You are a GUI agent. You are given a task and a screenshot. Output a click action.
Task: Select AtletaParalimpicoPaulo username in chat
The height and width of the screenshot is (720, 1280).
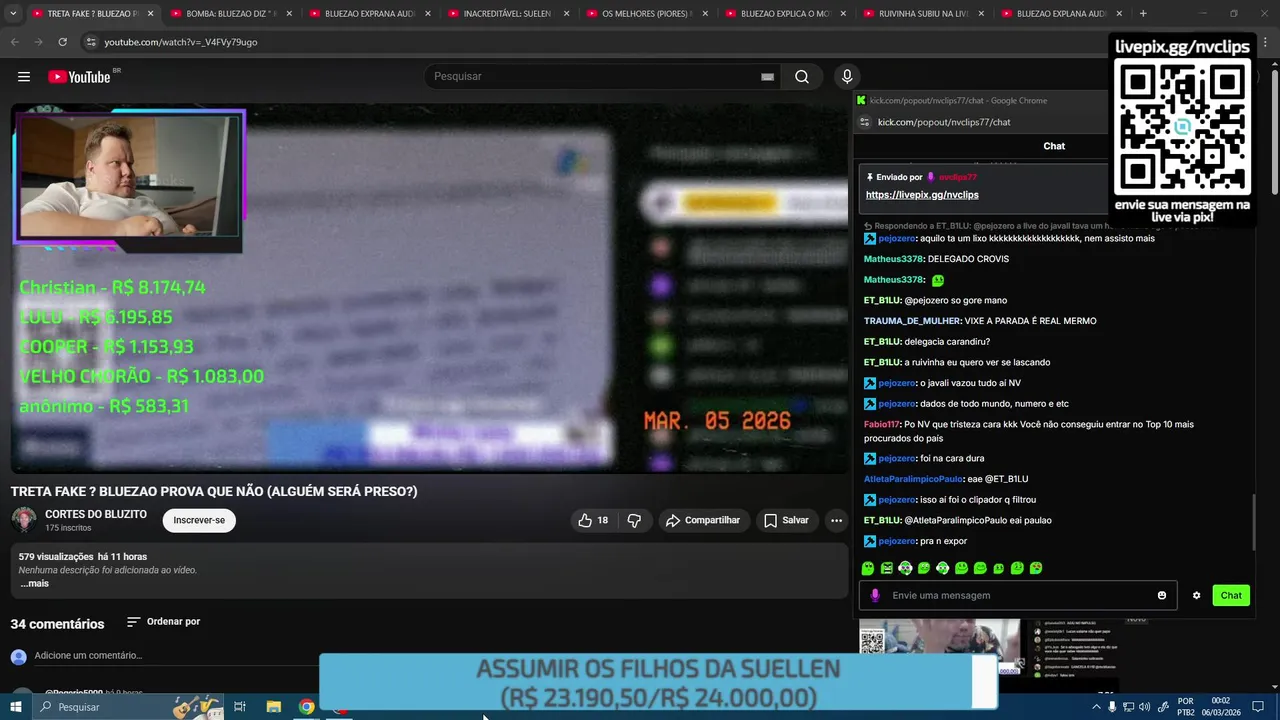[913, 479]
